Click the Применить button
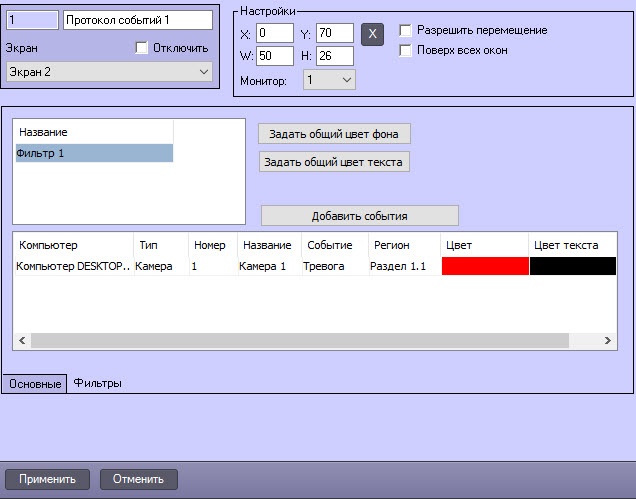636x499 pixels. point(47,479)
